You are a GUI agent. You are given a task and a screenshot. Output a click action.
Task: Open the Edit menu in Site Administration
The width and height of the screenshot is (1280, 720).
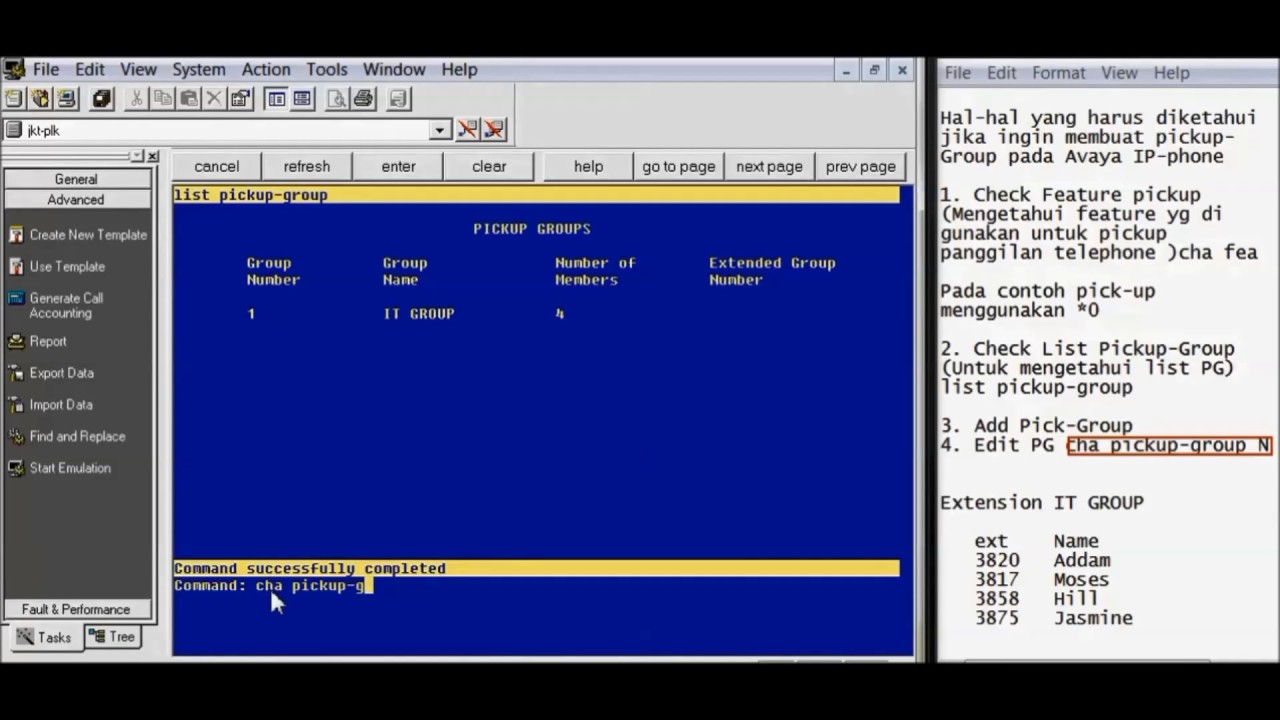[89, 69]
